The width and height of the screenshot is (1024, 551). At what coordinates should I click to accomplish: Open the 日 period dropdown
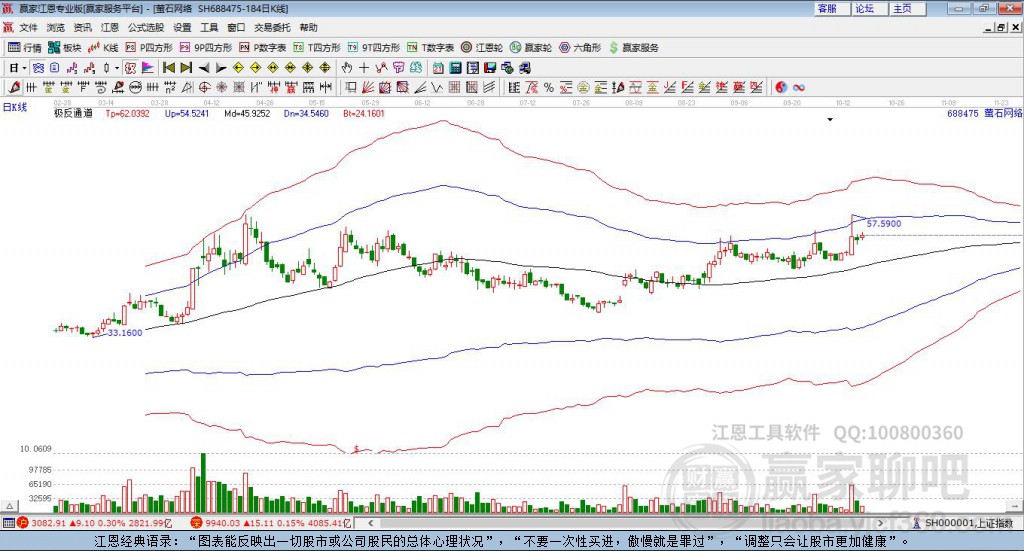(x=17, y=67)
